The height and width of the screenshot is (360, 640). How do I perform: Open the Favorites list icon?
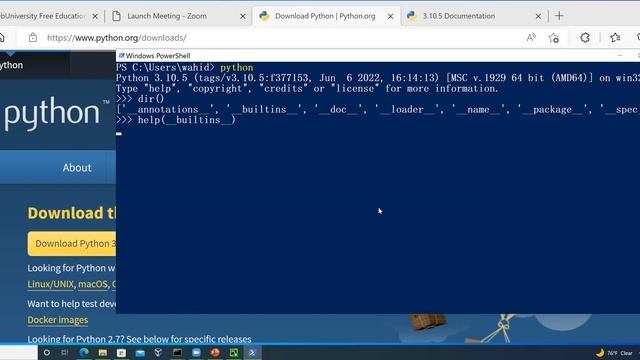coord(615,38)
